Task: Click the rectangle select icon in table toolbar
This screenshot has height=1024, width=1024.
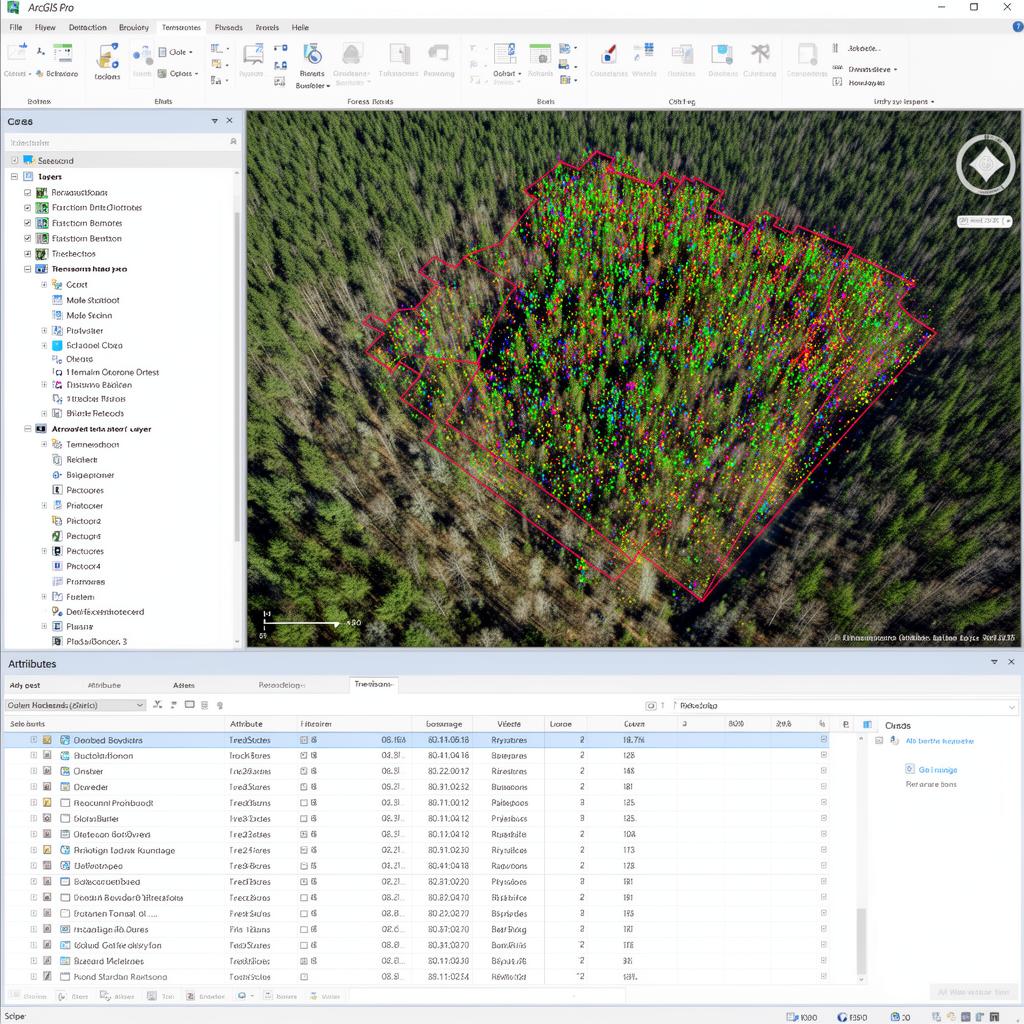Action: [189, 705]
